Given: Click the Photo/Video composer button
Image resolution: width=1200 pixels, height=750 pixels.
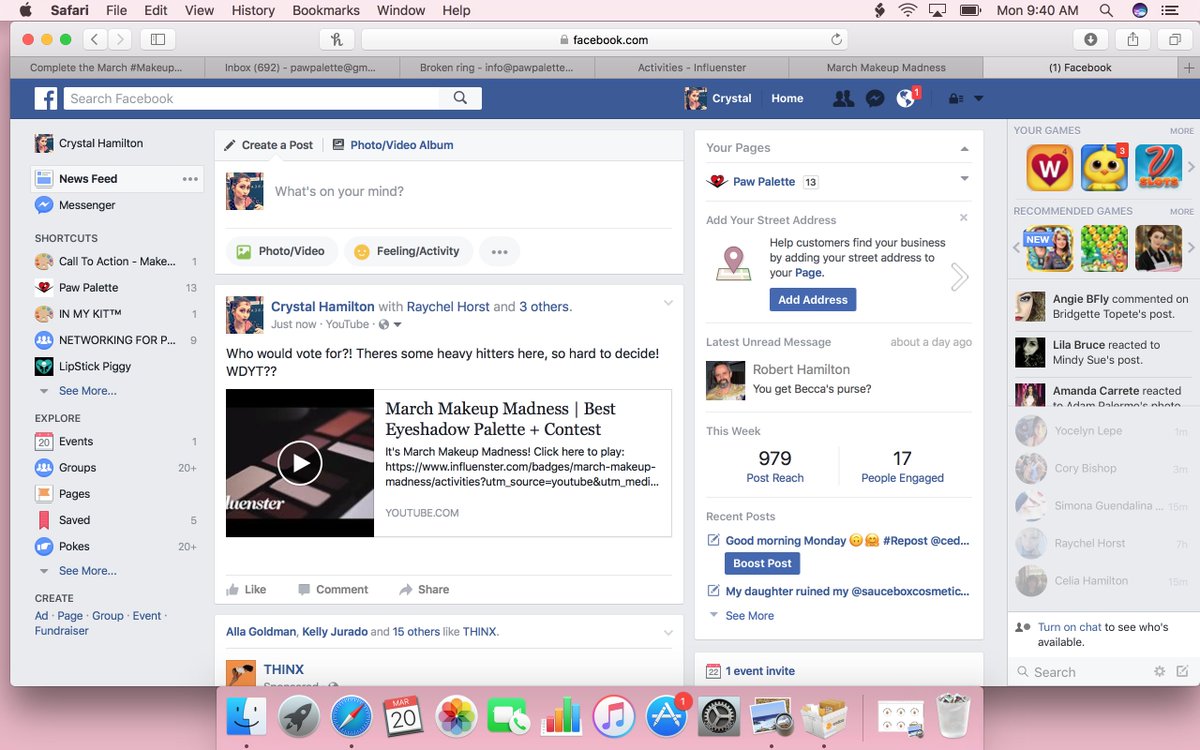Looking at the screenshot, I should tap(281, 251).
